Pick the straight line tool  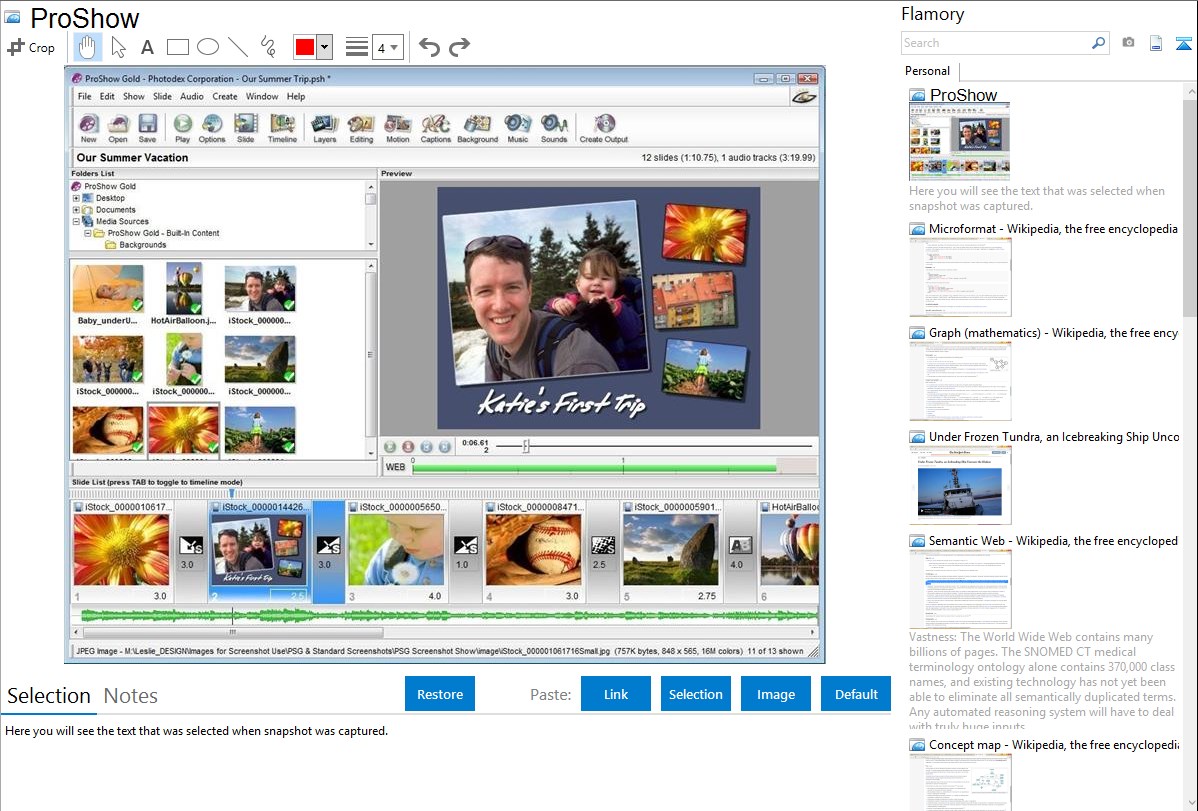tap(238, 47)
